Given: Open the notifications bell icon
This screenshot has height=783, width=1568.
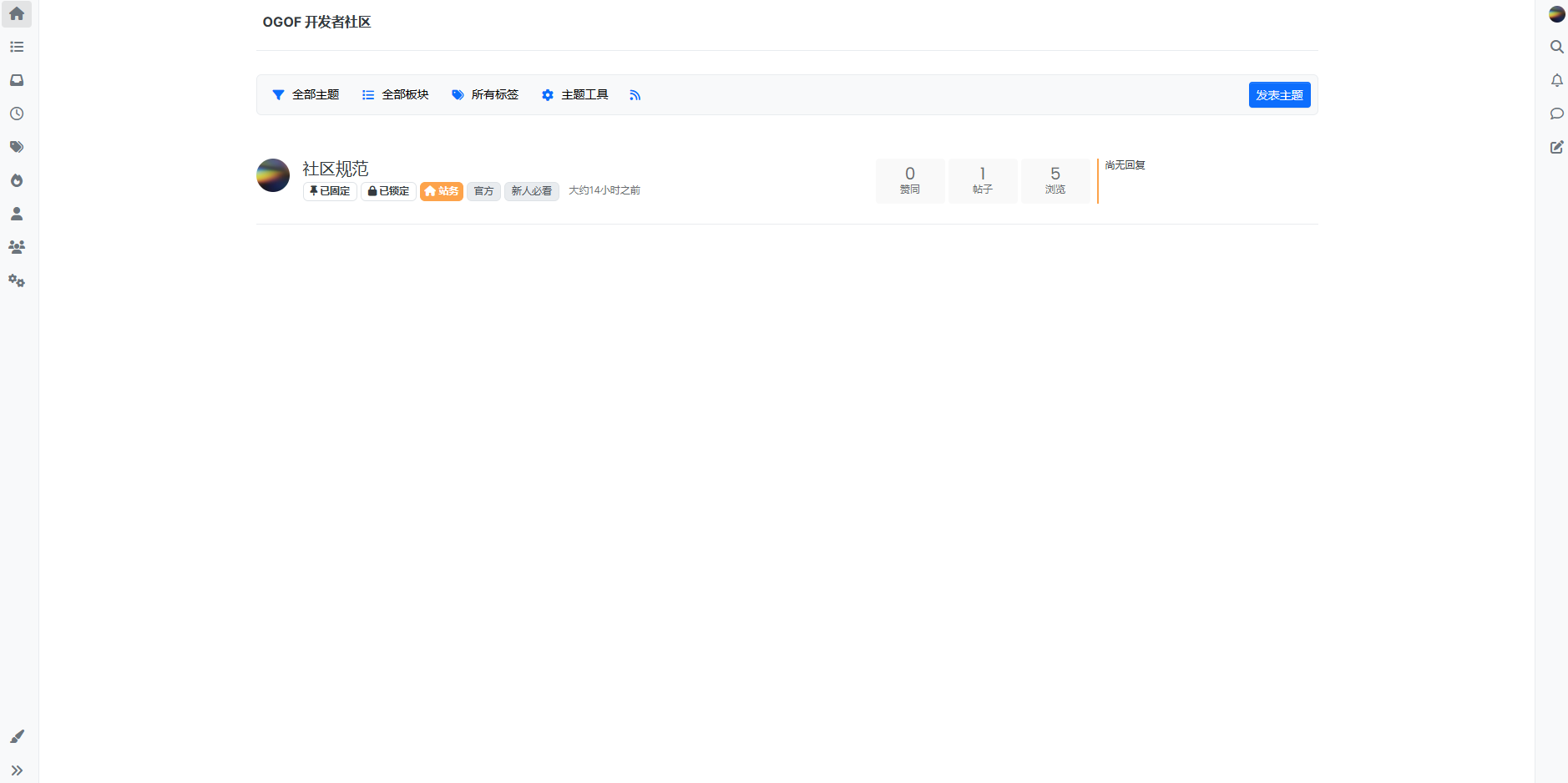Looking at the screenshot, I should pyautogui.click(x=1557, y=80).
